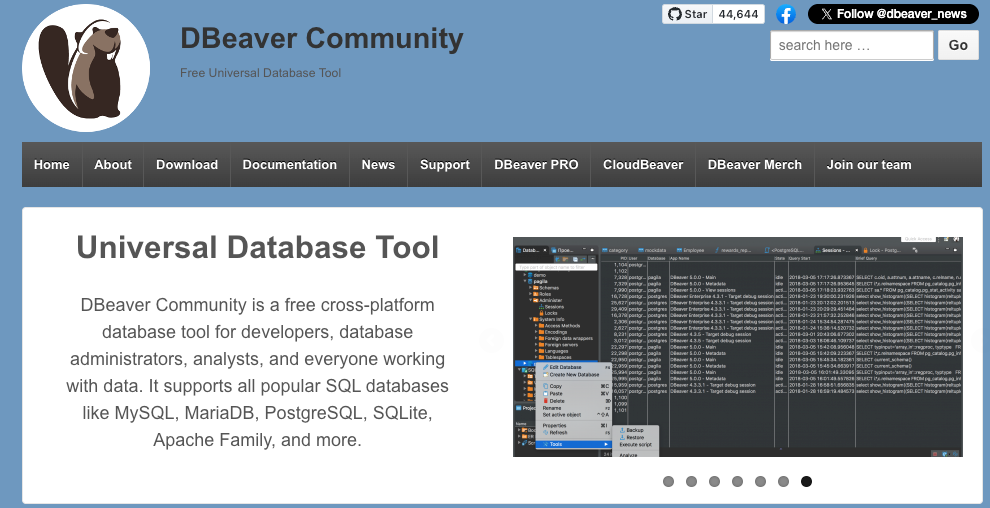Select the third carousel dot
The image size is (990, 508).
point(714,481)
